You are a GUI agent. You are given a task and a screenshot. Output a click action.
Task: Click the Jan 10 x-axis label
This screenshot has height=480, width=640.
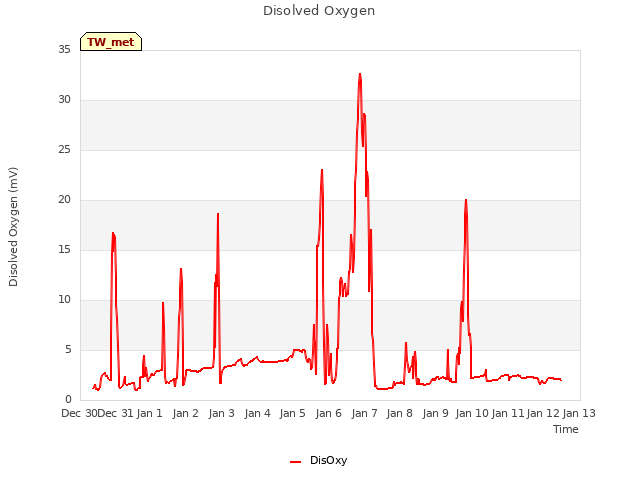(472, 413)
